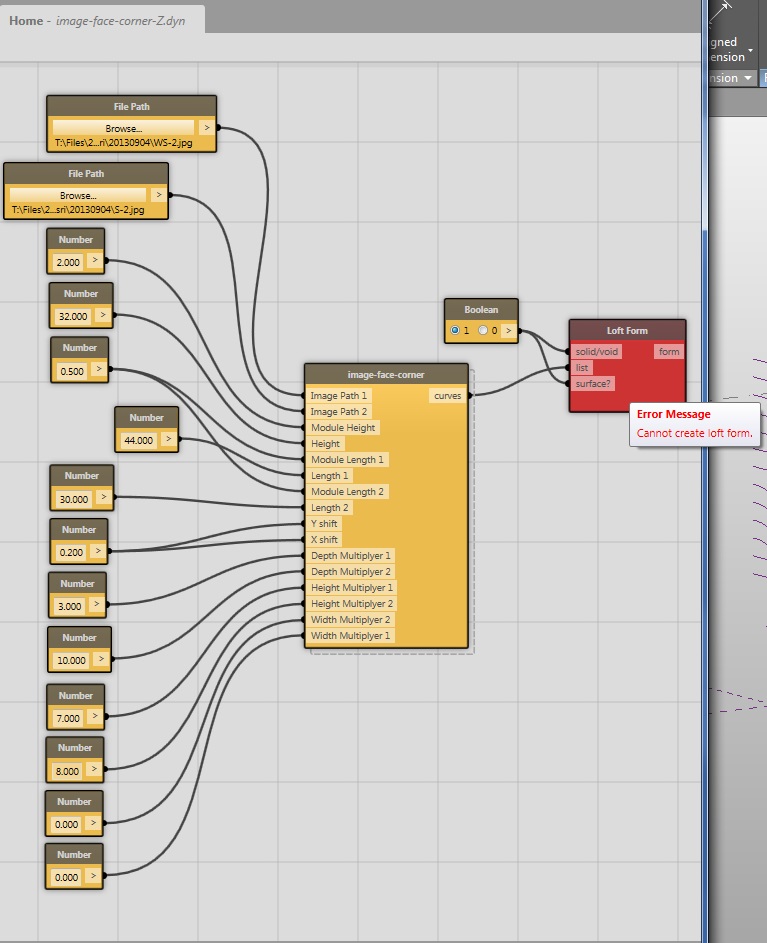Click the output arrow of the 0.500 Number node
Screen dimensions: 767x943
pyautogui.click(x=99, y=369)
